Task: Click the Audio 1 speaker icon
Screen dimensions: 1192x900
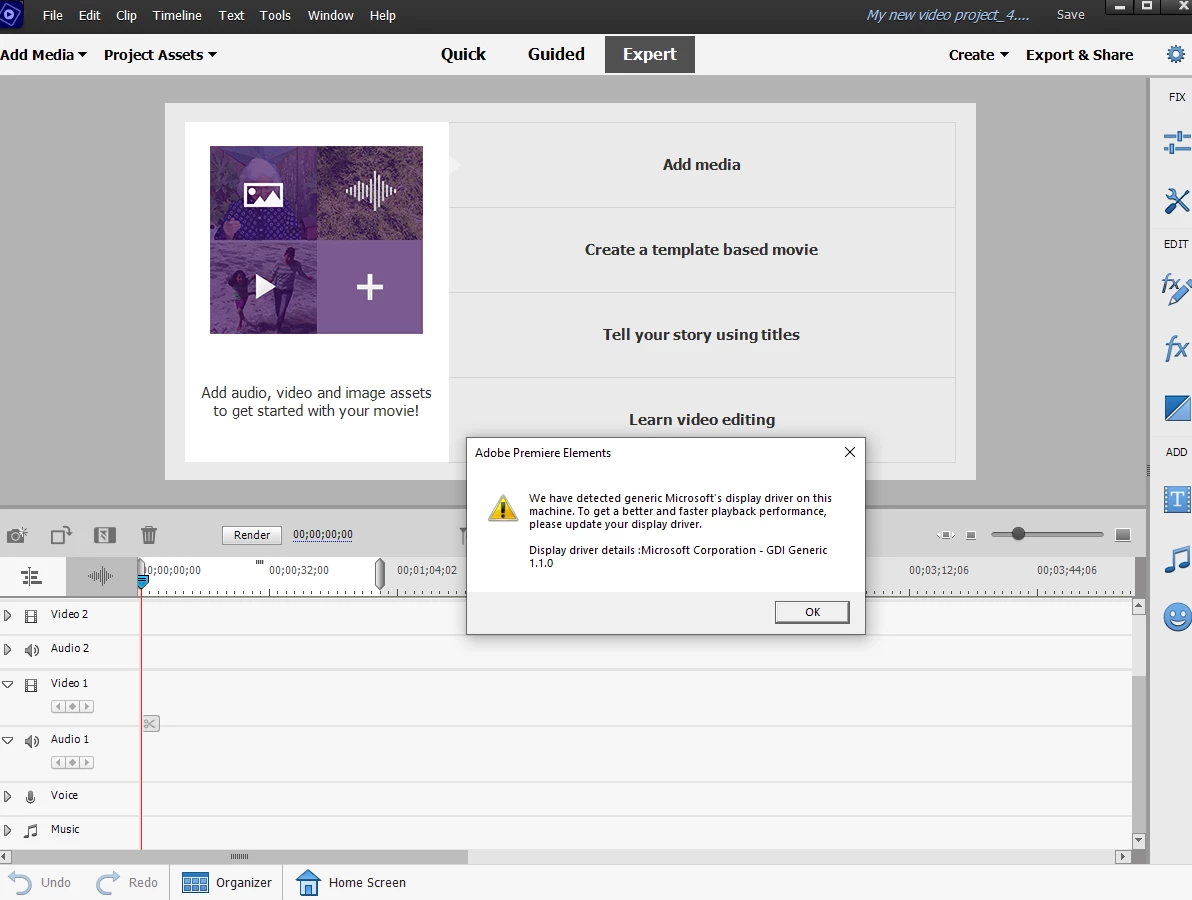Action: coord(32,741)
